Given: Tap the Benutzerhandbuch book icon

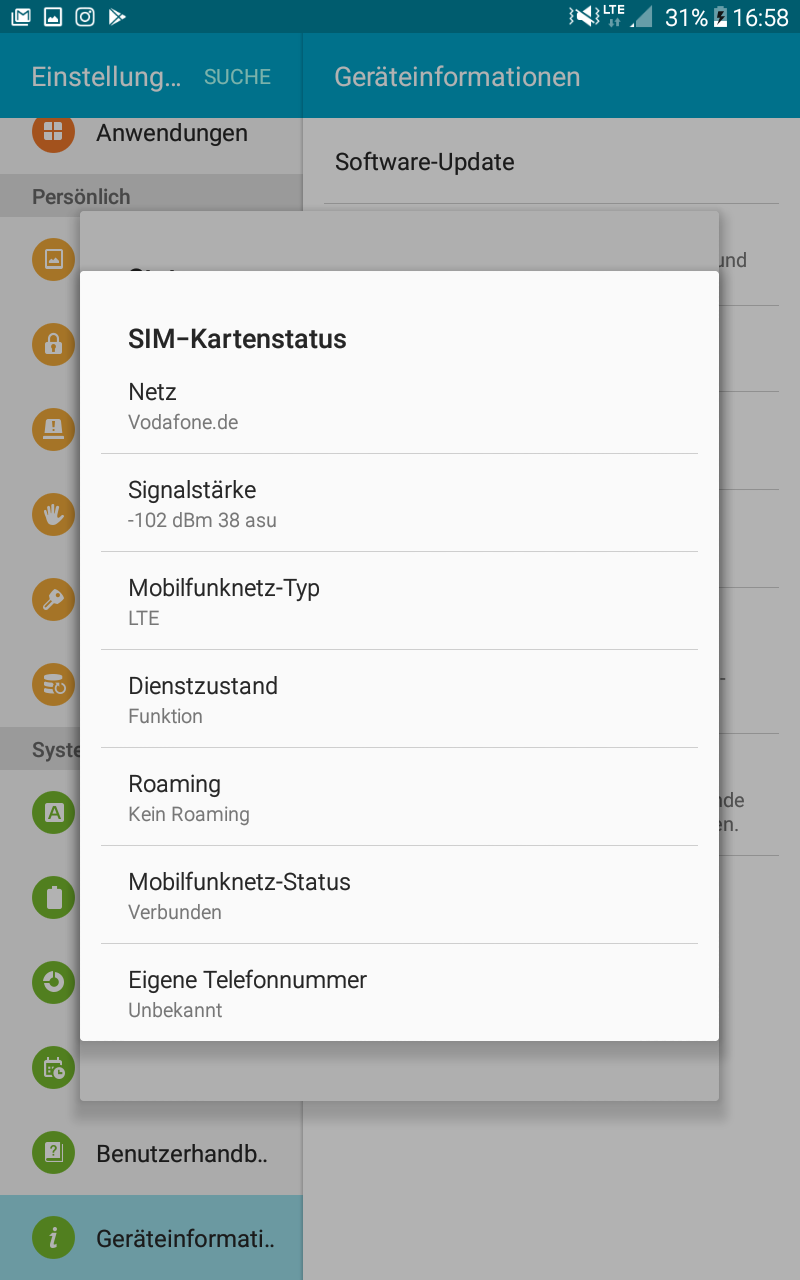Looking at the screenshot, I should click(53, 1153).
